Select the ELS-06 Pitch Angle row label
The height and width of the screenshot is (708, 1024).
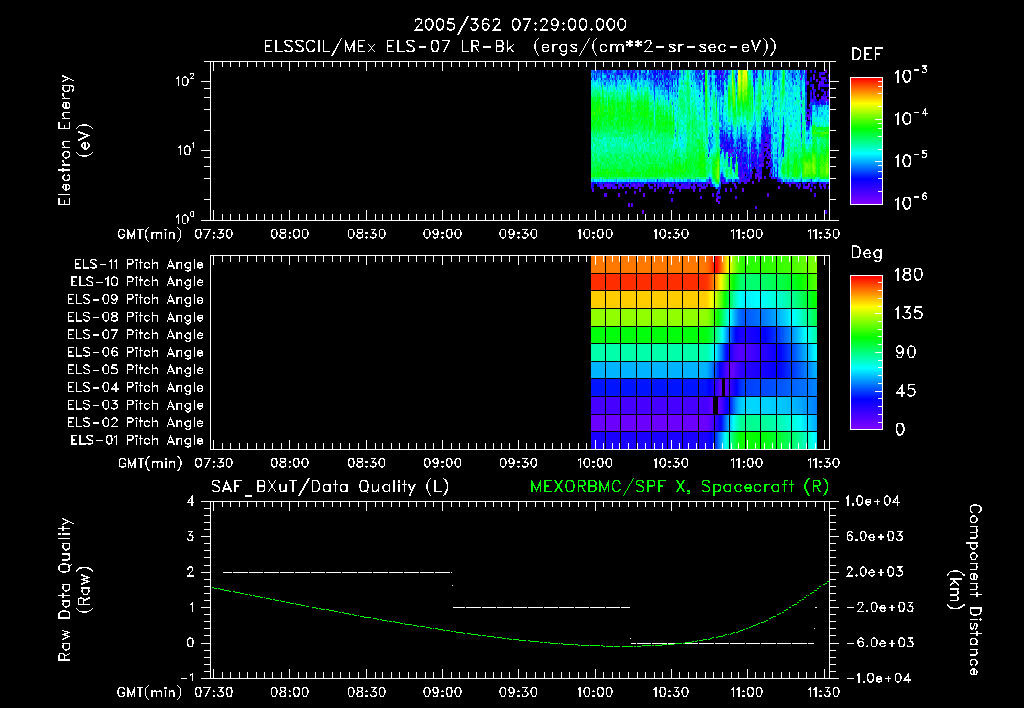click(135, 352)
